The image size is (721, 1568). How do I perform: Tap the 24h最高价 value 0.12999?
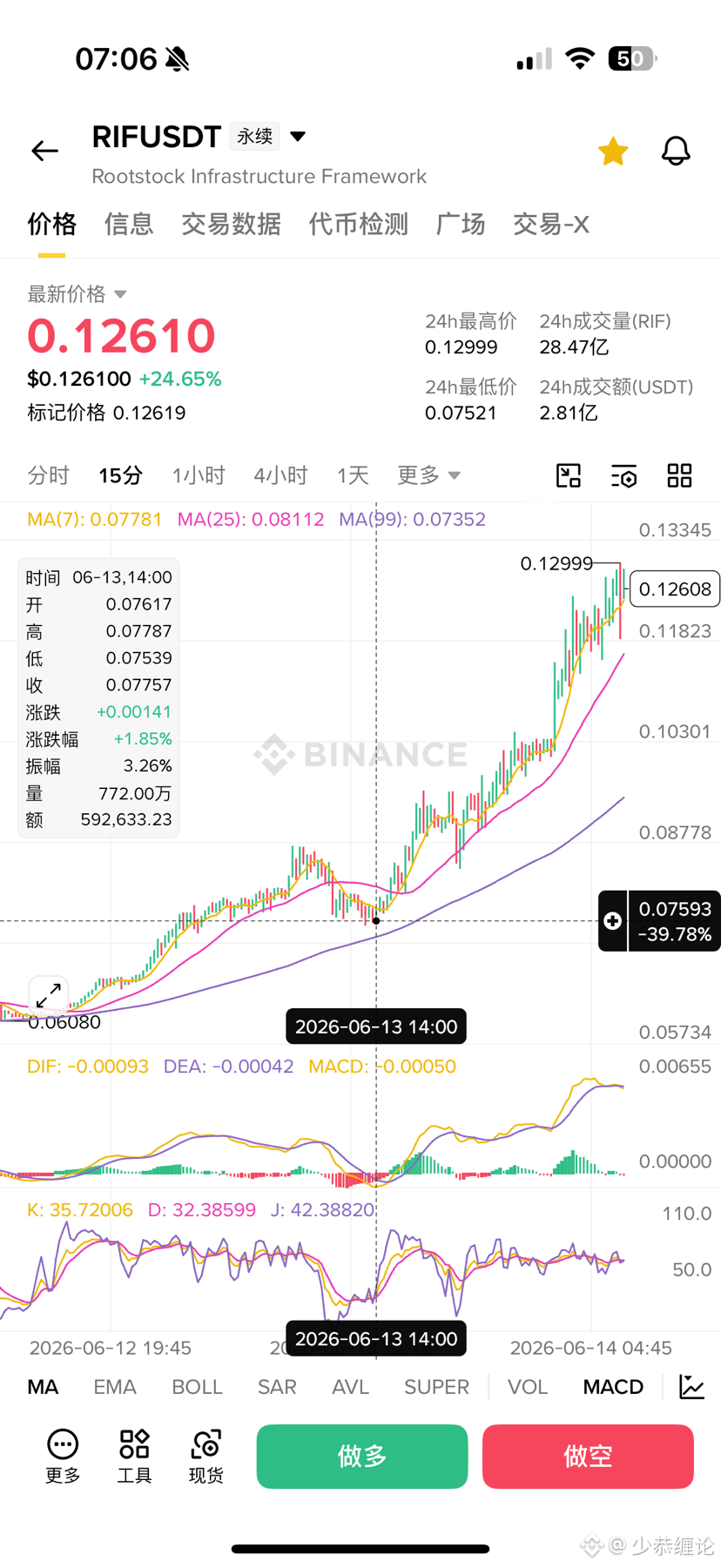click(462, 347)
